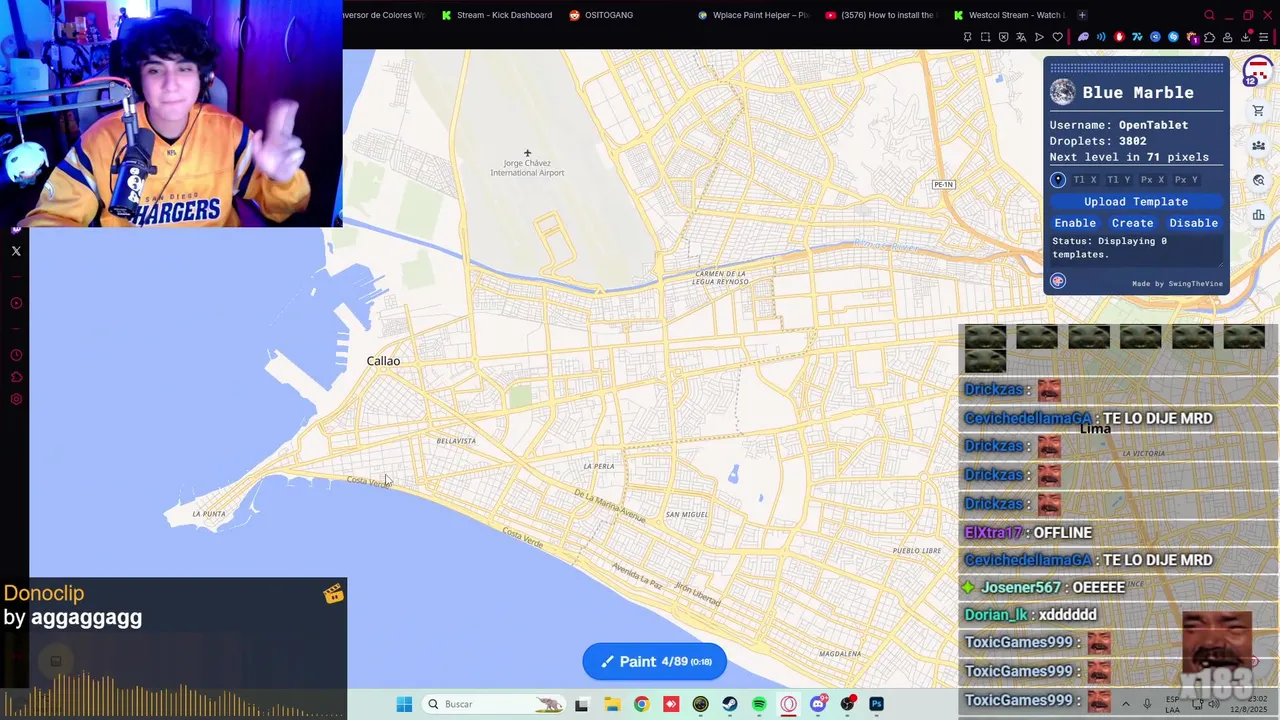
Task: Click the translate page icon in toolbar
Action: 1021,37
